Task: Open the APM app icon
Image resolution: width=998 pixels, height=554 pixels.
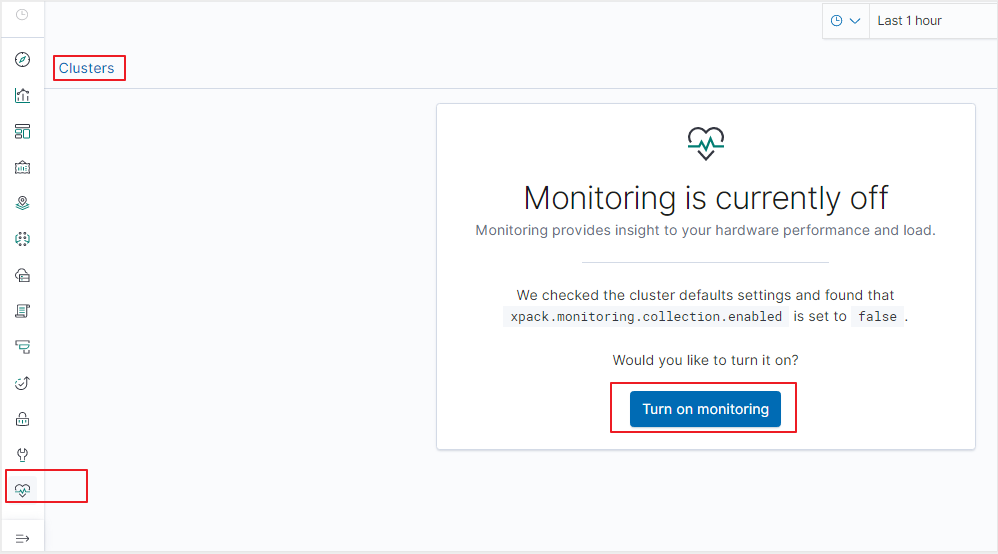Action: (x=22, y=347)
